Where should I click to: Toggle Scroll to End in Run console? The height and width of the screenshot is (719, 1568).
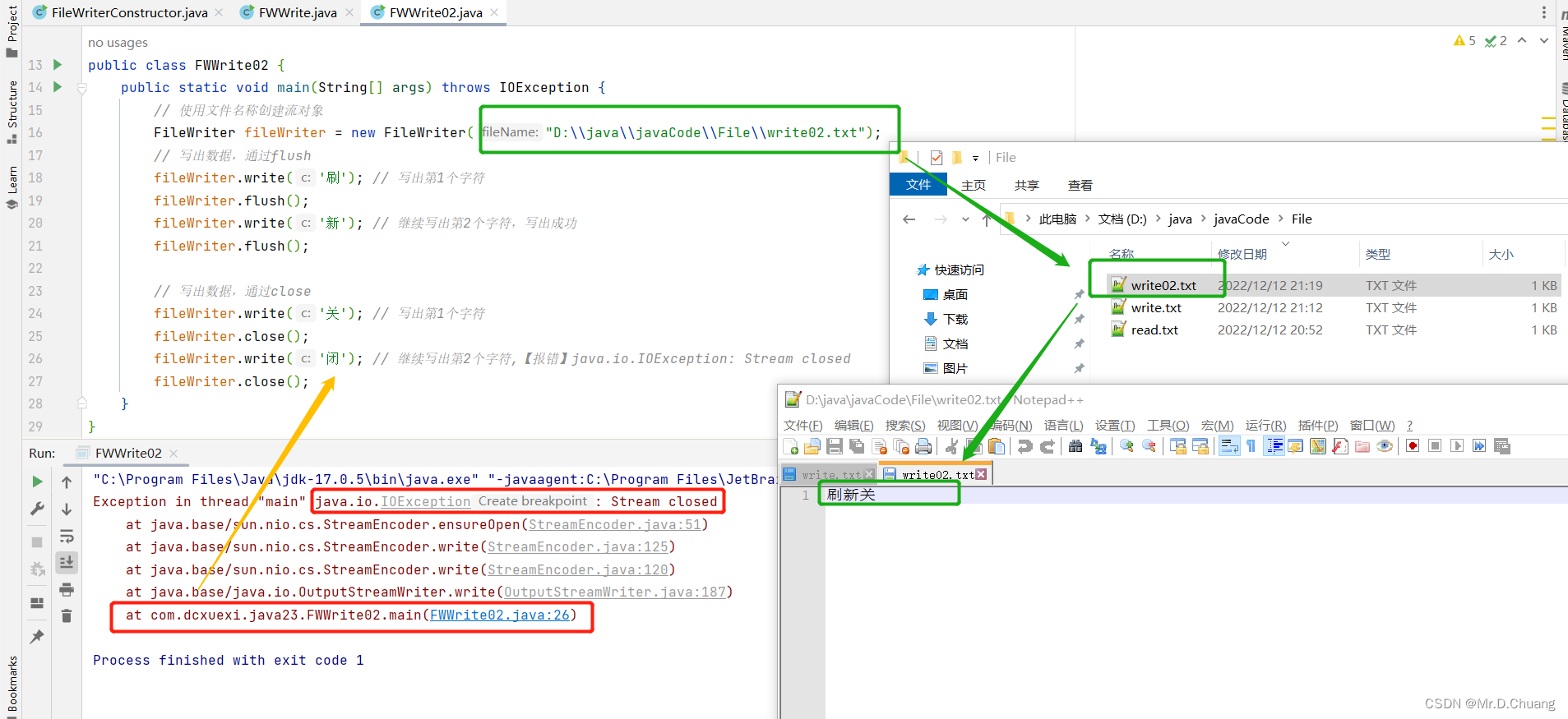pos(67,562)
